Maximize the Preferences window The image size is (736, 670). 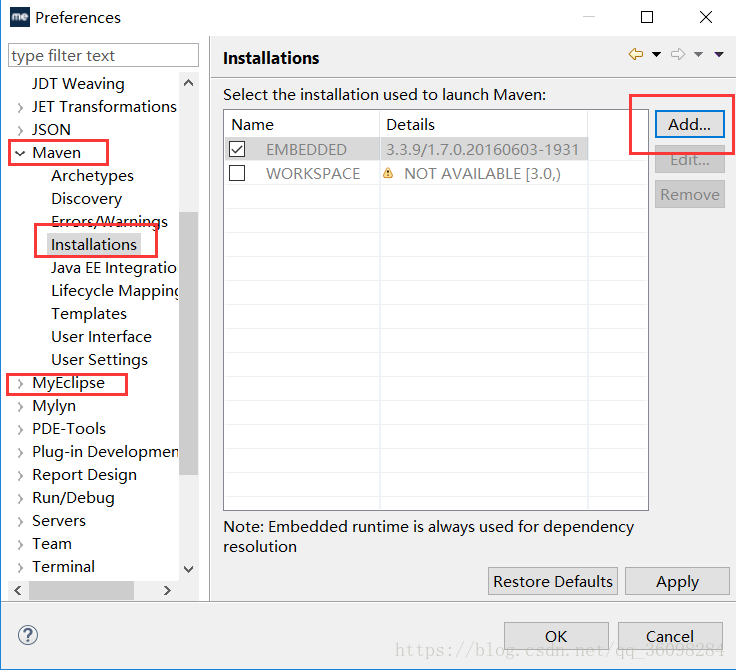(647, 17)
